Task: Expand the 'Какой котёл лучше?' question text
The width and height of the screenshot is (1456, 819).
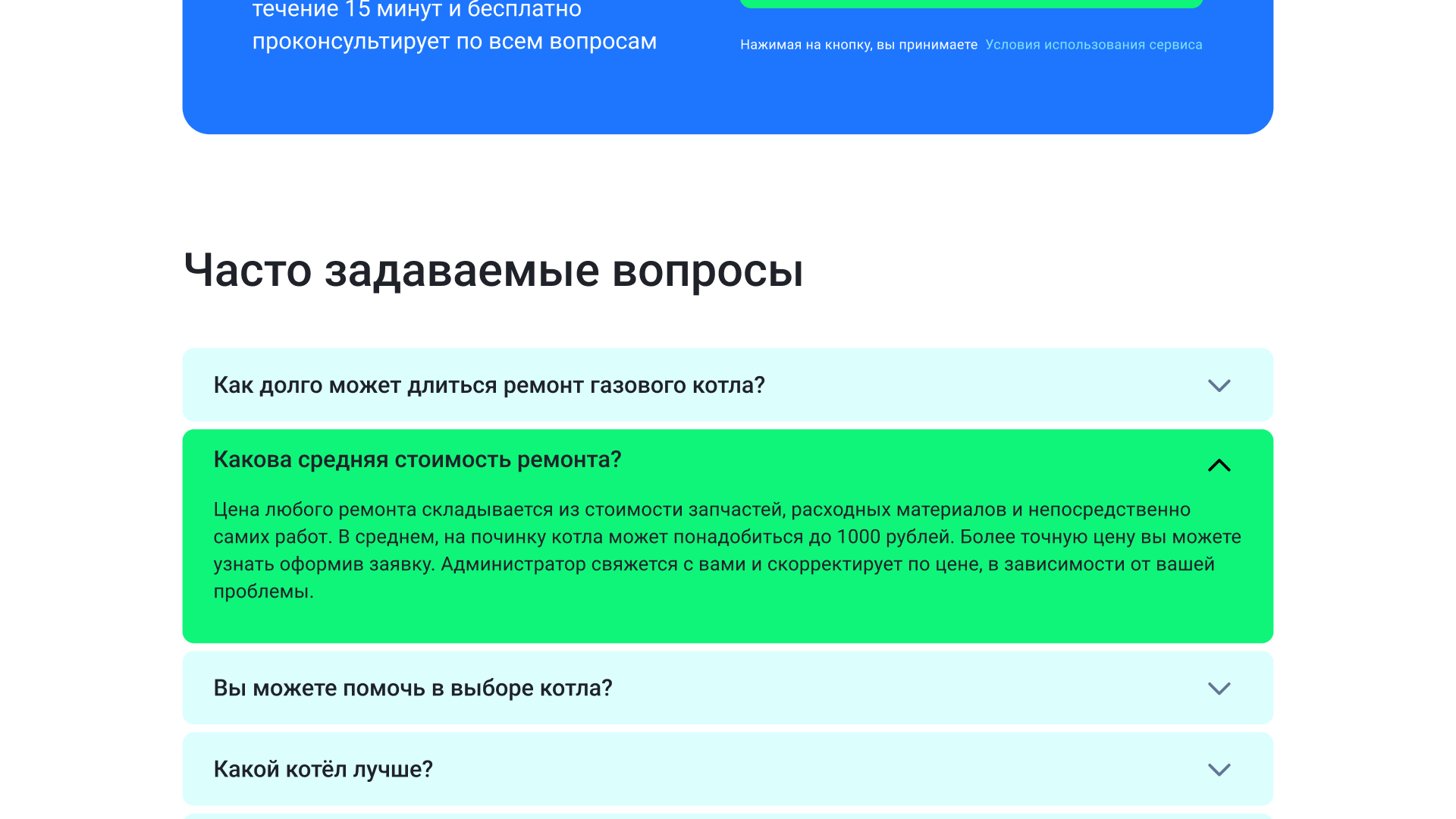Action: [323, 769]
